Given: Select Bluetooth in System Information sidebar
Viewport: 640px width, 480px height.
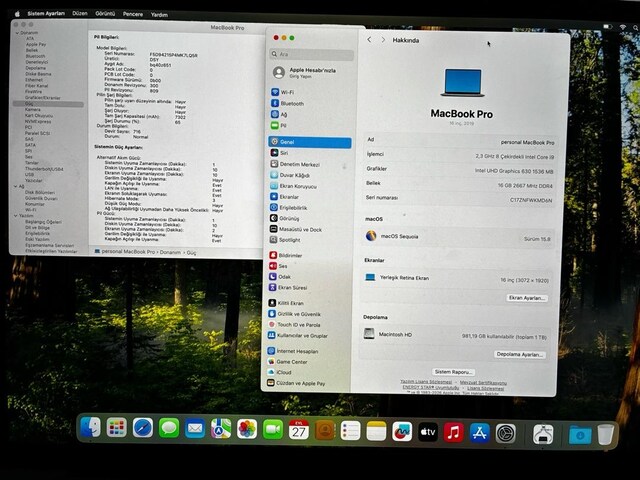Looking at the screenshot, I should pos(36,56).
